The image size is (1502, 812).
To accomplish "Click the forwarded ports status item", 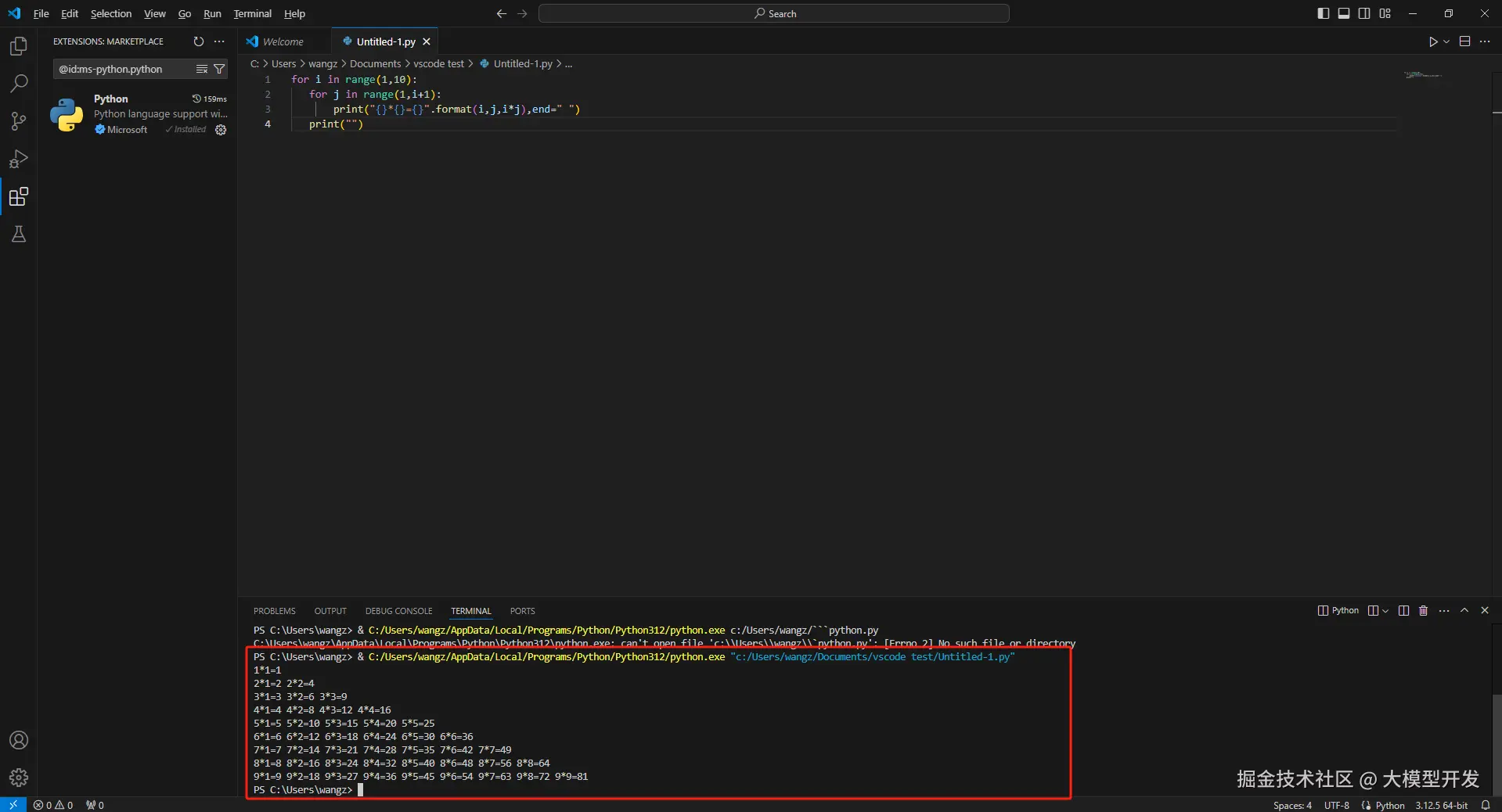I will pos(95,805).
